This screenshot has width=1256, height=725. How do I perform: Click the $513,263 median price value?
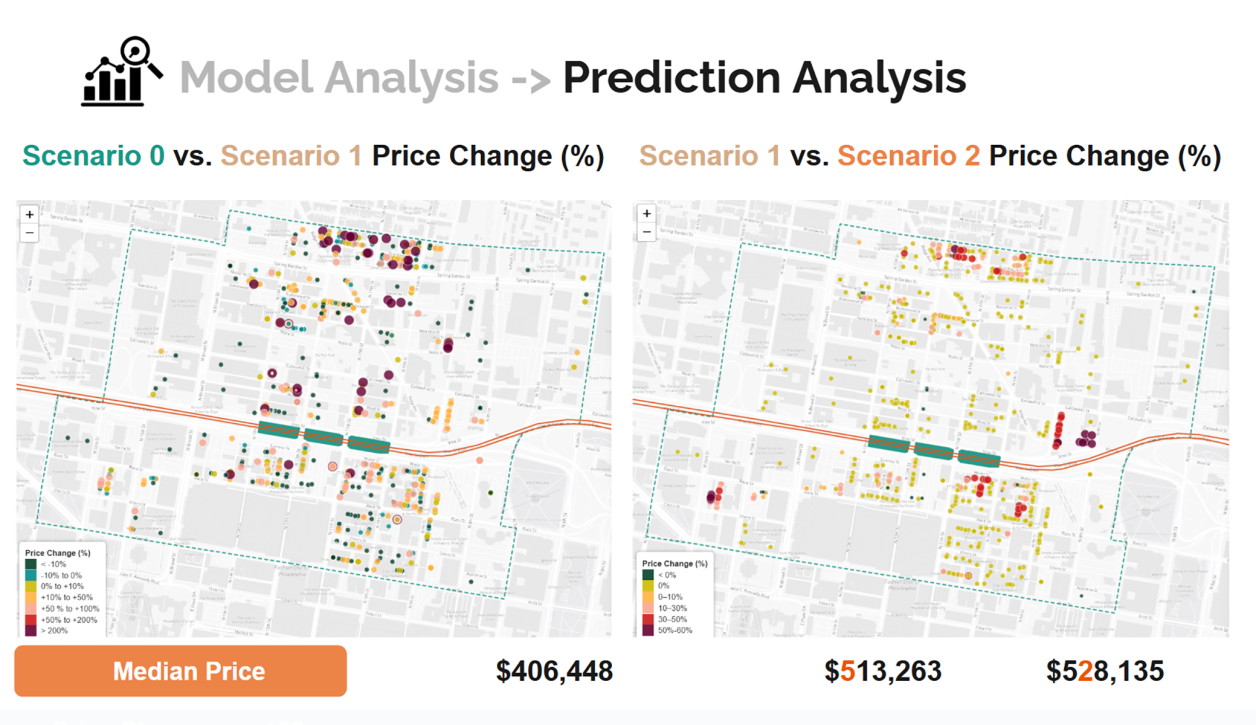(883, 670)
